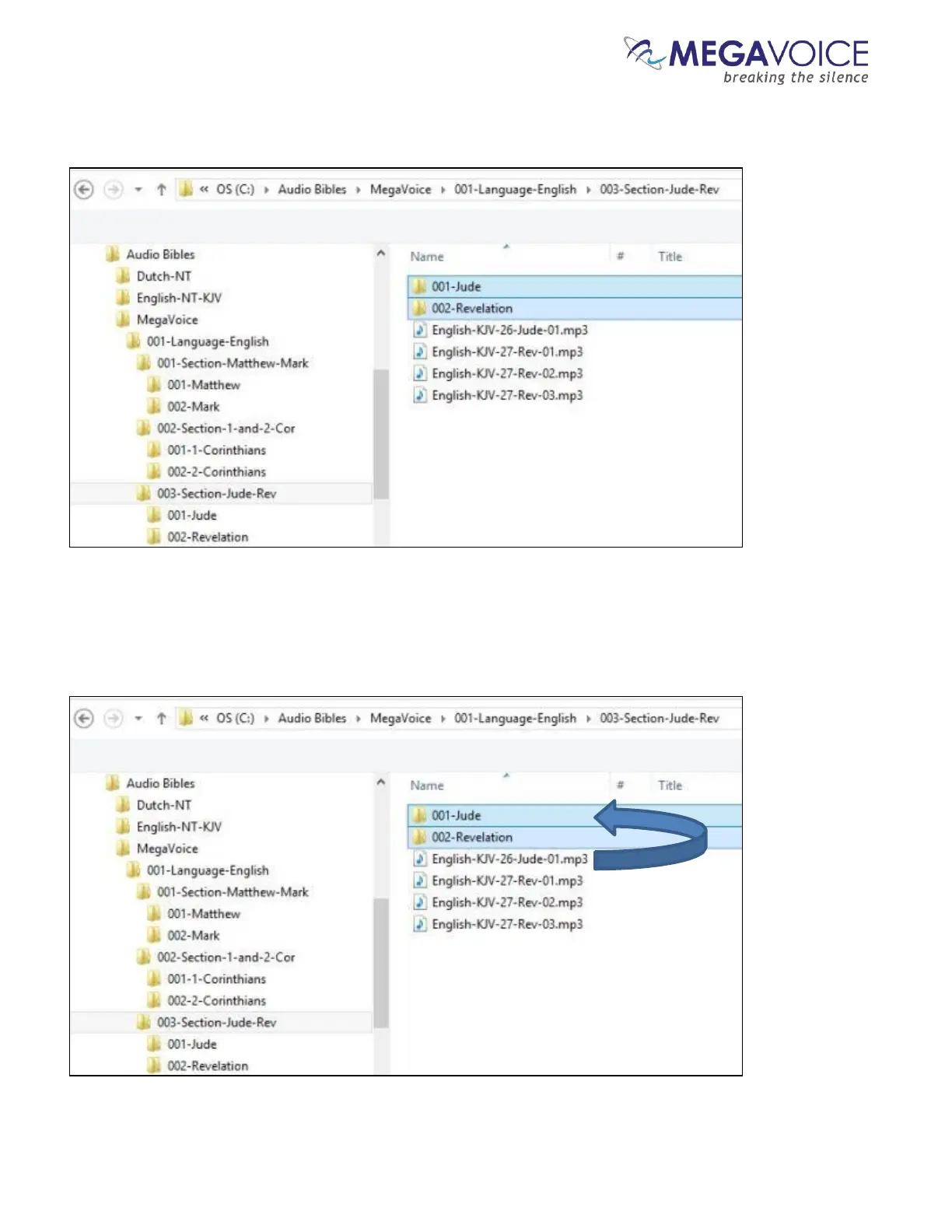Click address bar folder icon in bottom Explorer window

pos(186,718)
